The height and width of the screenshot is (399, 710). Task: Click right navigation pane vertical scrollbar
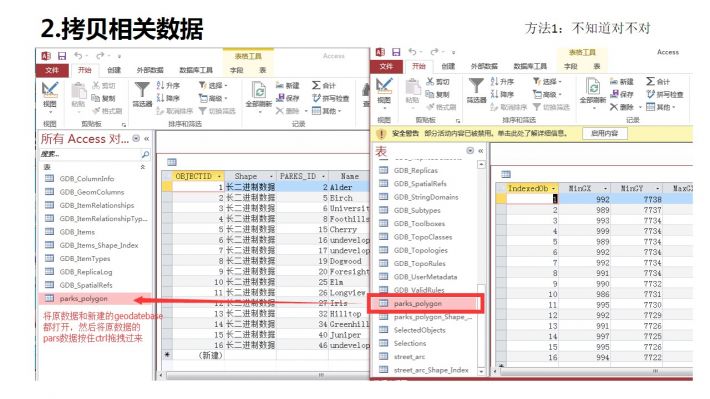point(481,267)
